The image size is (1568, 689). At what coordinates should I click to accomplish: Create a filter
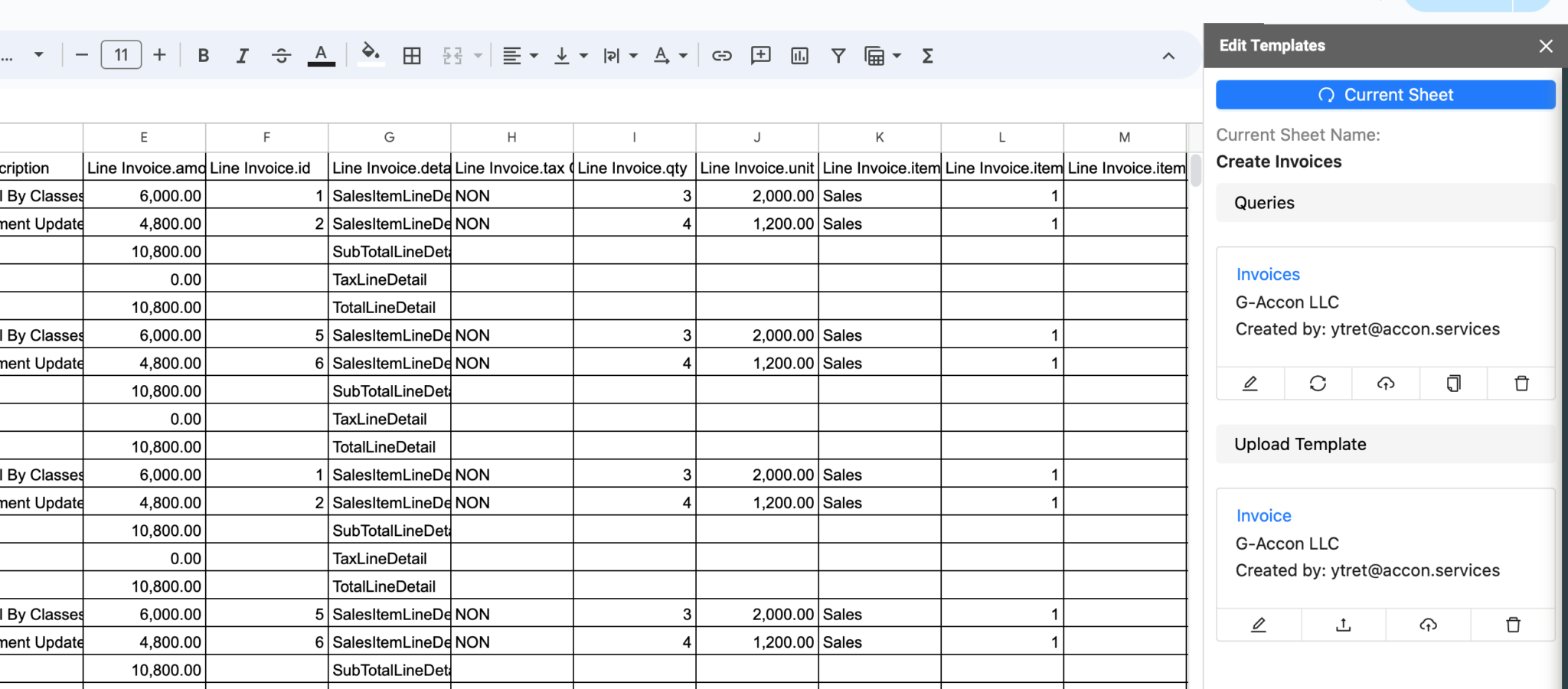pyautogui.click(x=838, y=55)
